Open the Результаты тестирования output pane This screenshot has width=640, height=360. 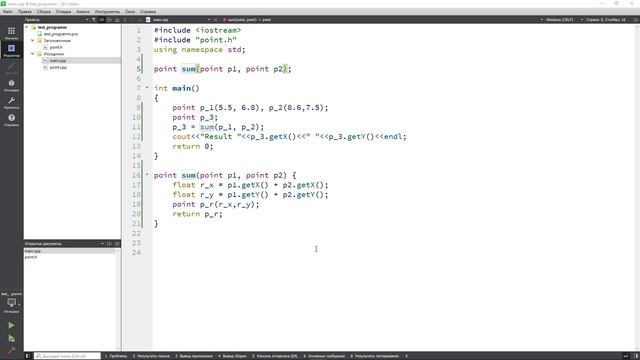pos(374,356)
